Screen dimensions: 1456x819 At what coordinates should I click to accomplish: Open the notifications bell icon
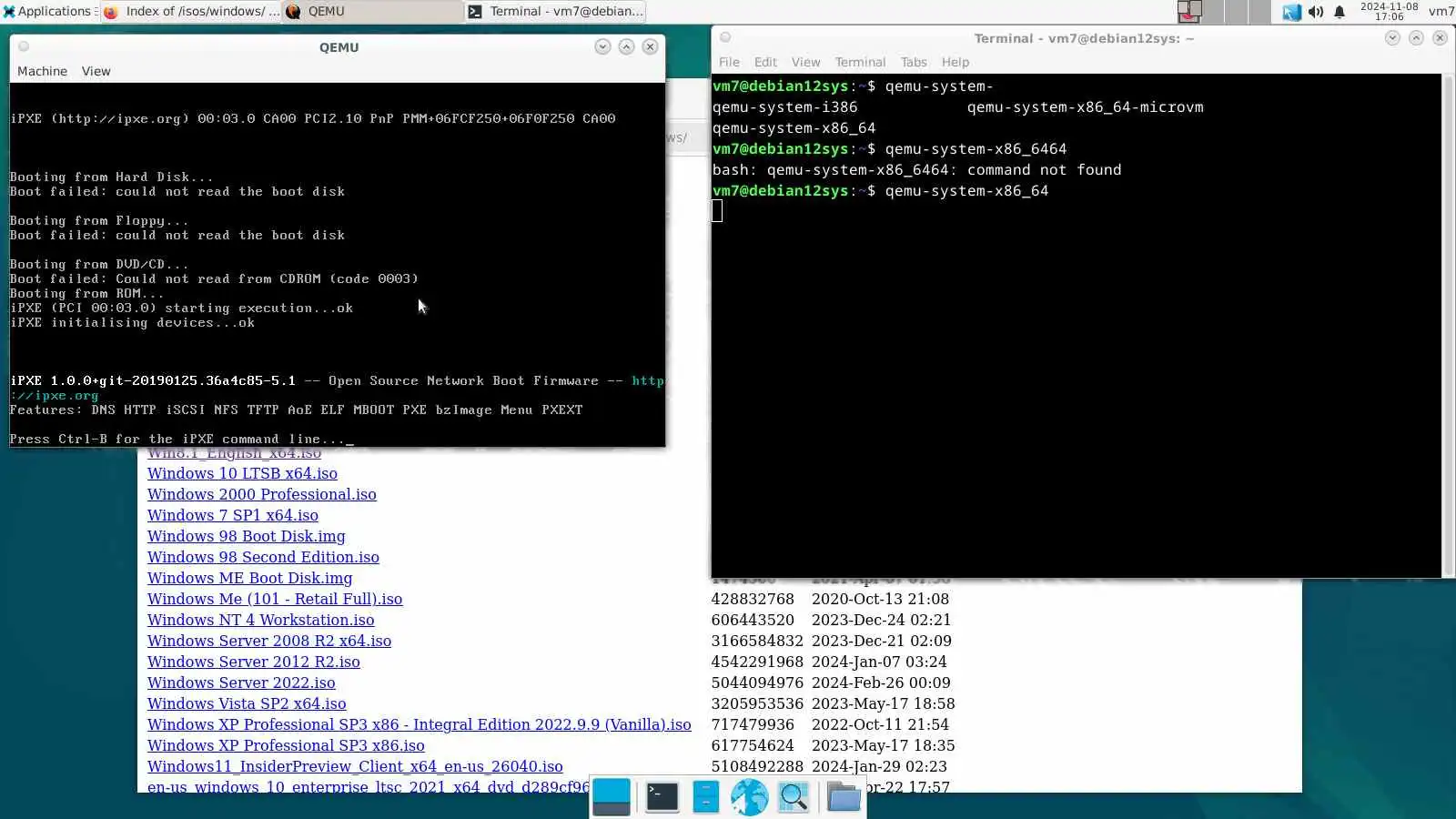[1340, 12]
